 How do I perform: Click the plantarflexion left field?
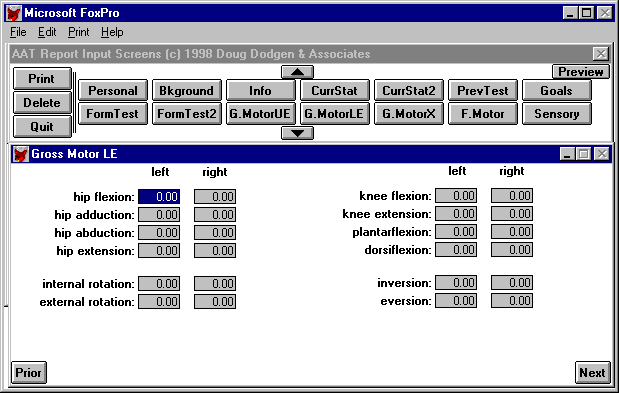[456, 232]
